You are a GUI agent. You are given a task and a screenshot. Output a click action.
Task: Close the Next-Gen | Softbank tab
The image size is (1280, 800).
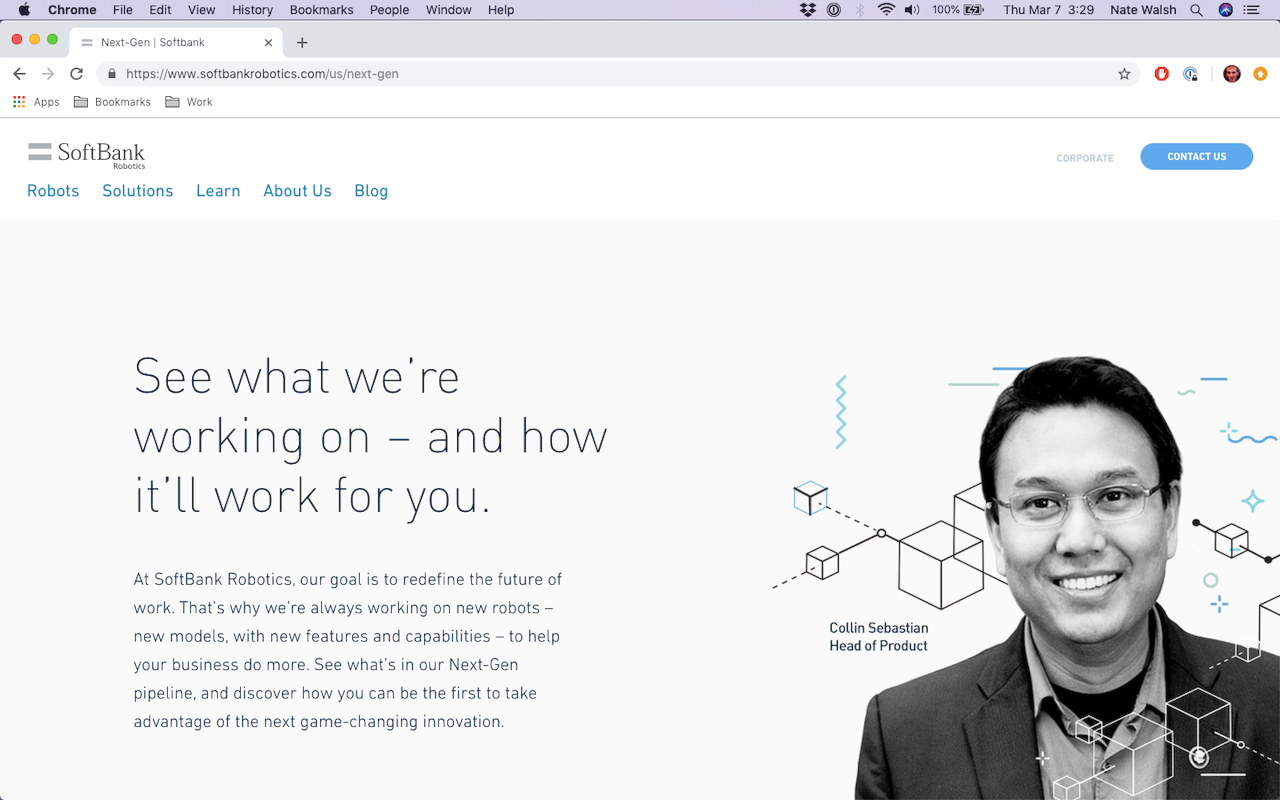click(268, 43)
